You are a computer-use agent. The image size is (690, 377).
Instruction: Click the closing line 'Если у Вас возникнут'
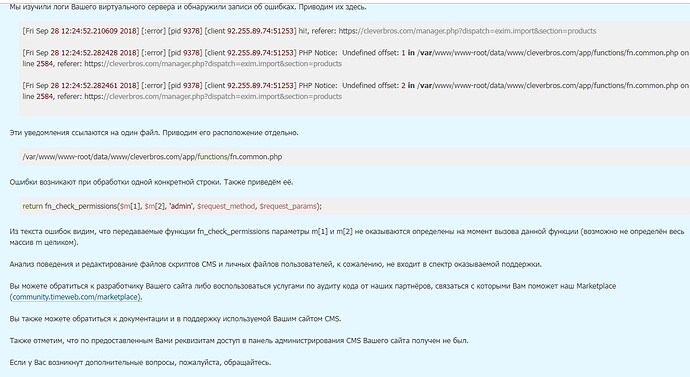click(x=140, y=362)
